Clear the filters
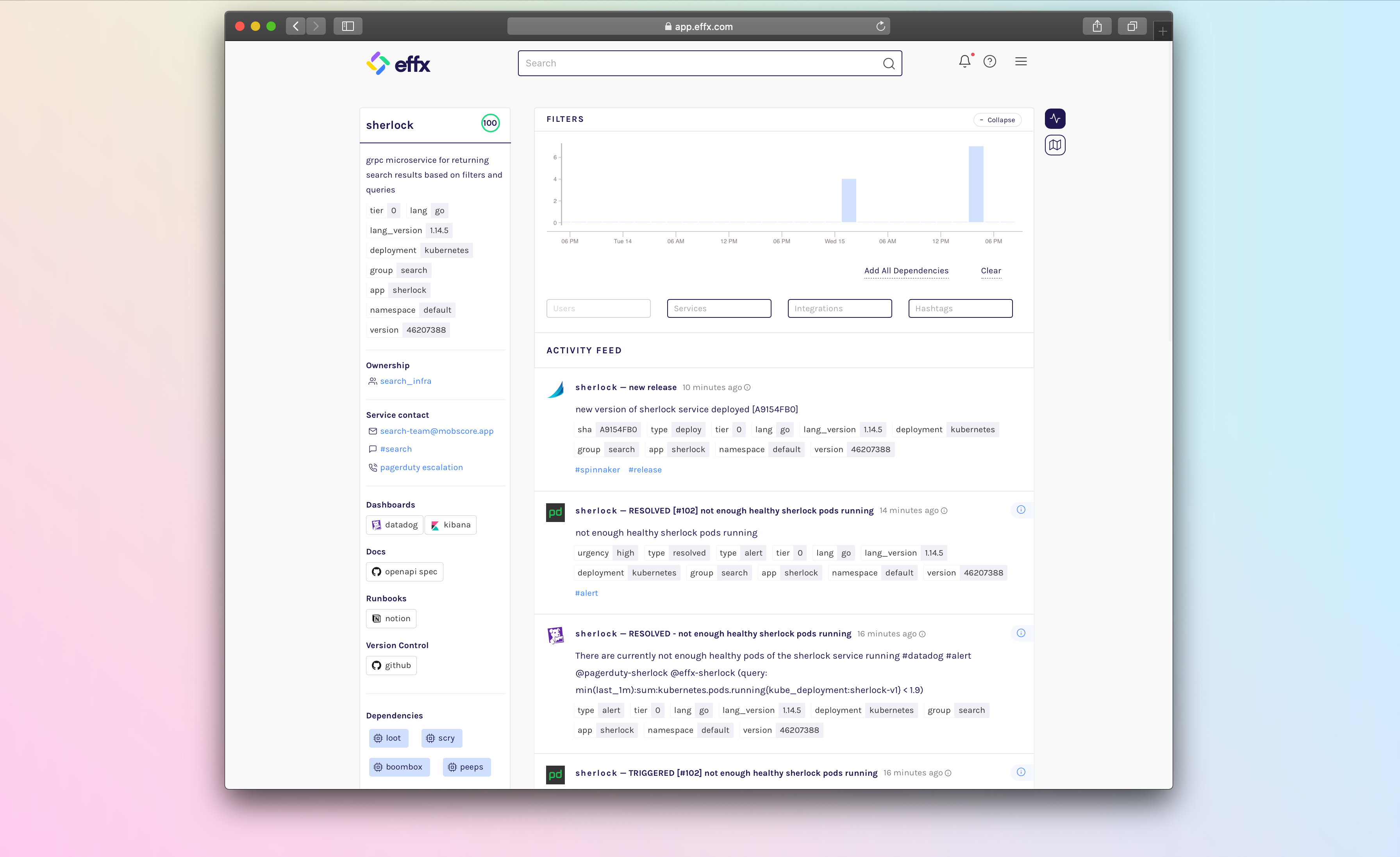1400x857 pixels. pyautogui.click(x=991, y=271)
